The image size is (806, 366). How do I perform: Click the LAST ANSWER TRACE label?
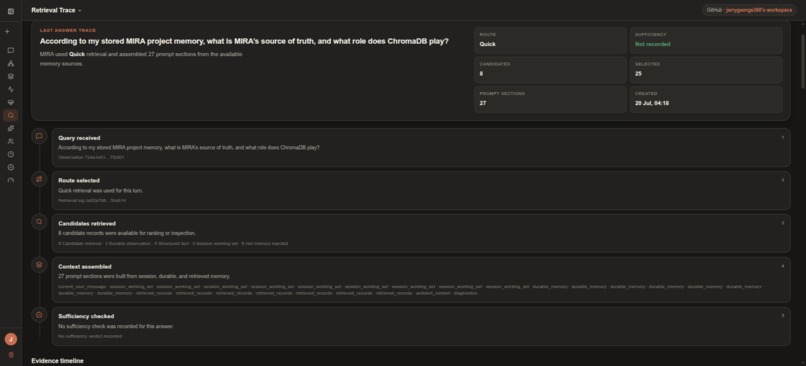pyautogui.click(x=68, y=30)
